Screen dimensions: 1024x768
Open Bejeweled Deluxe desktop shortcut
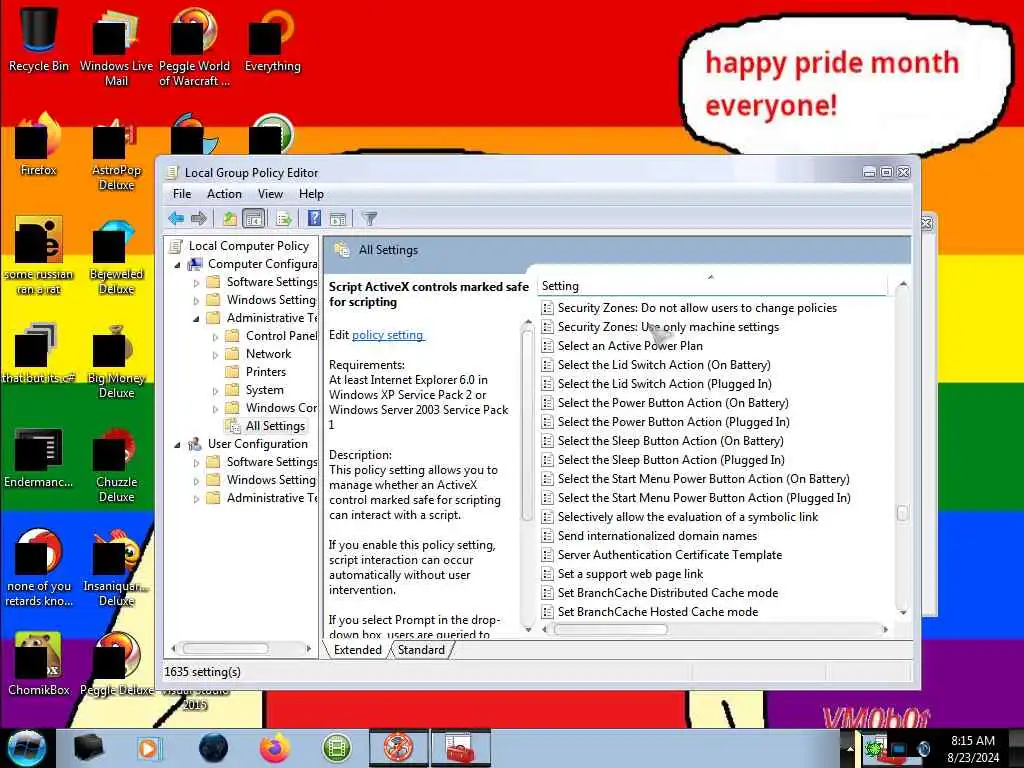[x=116, y=257]
